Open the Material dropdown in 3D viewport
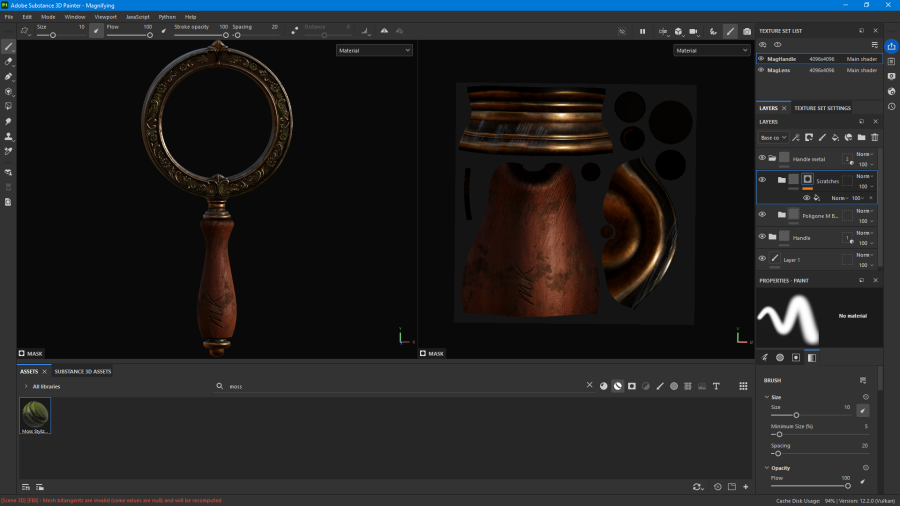Image resolution: width=900 pixels, height=506 pixels. [374, 50]
